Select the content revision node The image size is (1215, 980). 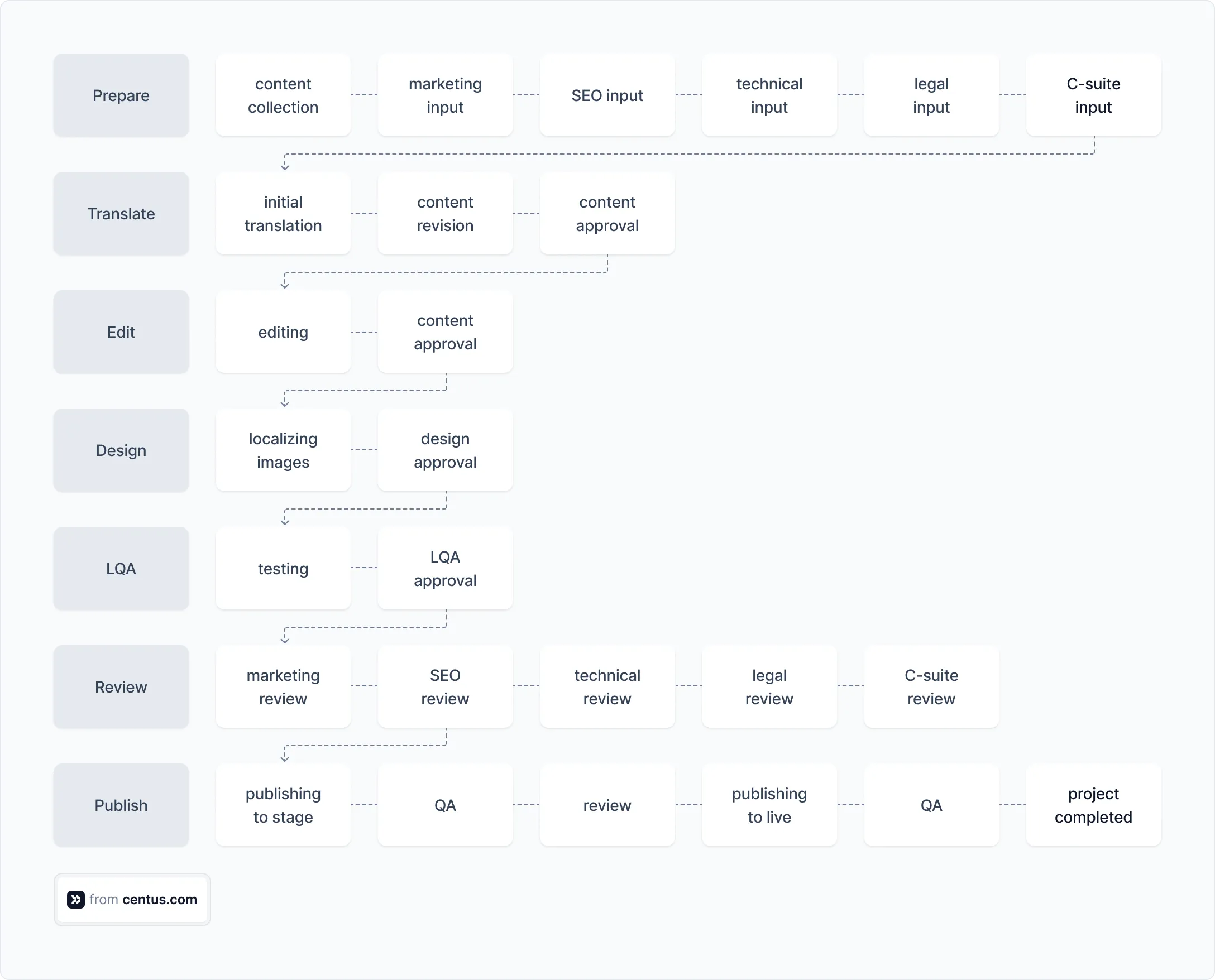click(444, 213)
